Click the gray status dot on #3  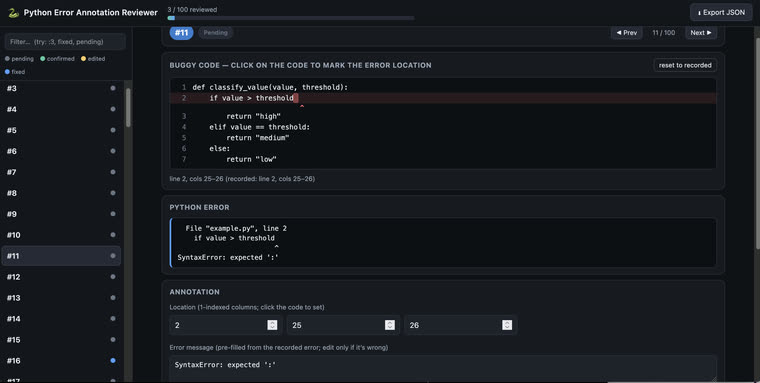(113, 88)
